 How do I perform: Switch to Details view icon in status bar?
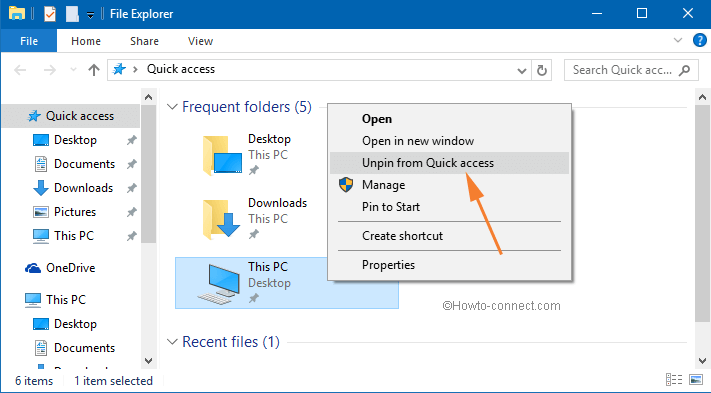click(674, 379)
